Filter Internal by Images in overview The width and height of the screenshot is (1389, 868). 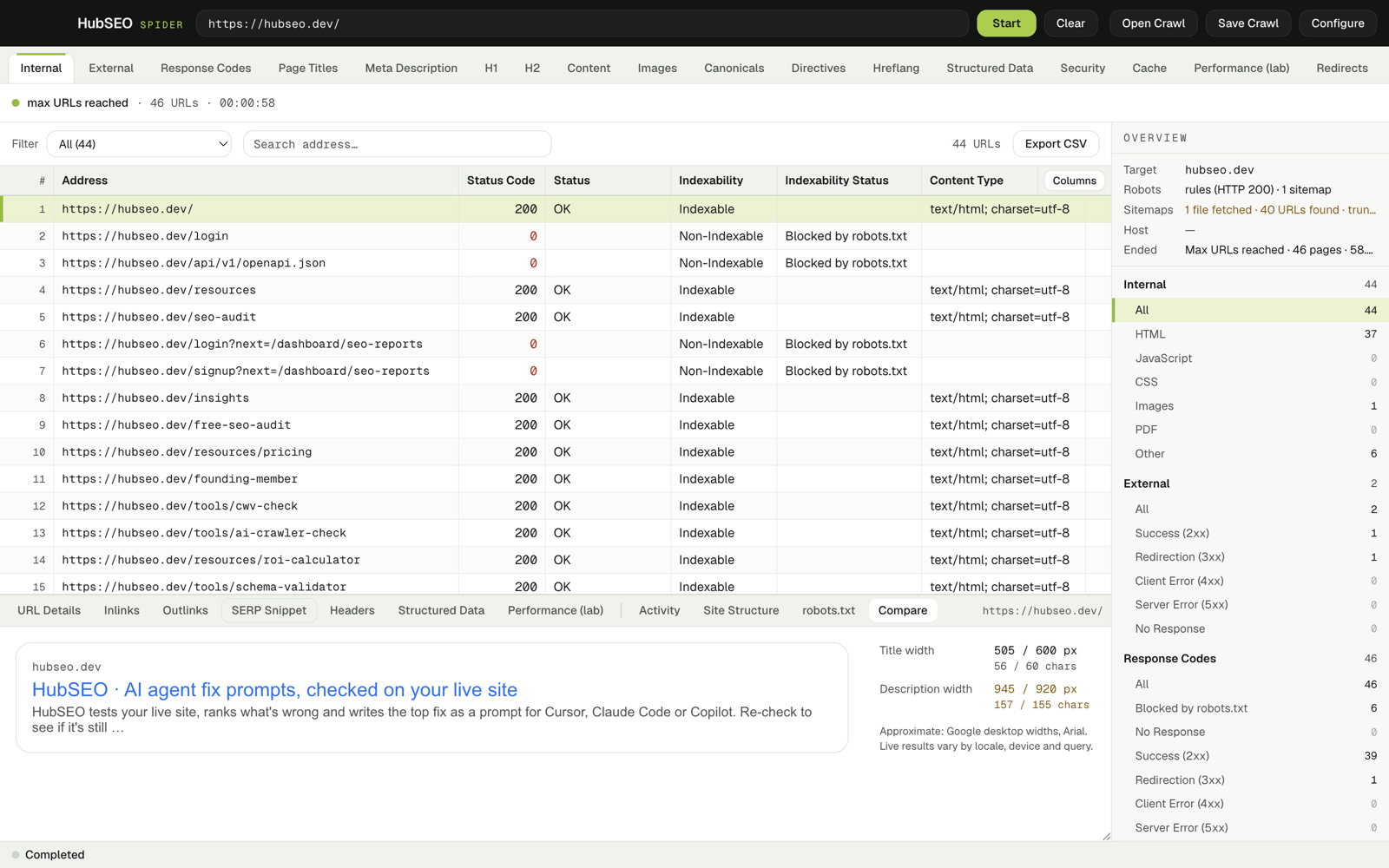coord(1250,406)
